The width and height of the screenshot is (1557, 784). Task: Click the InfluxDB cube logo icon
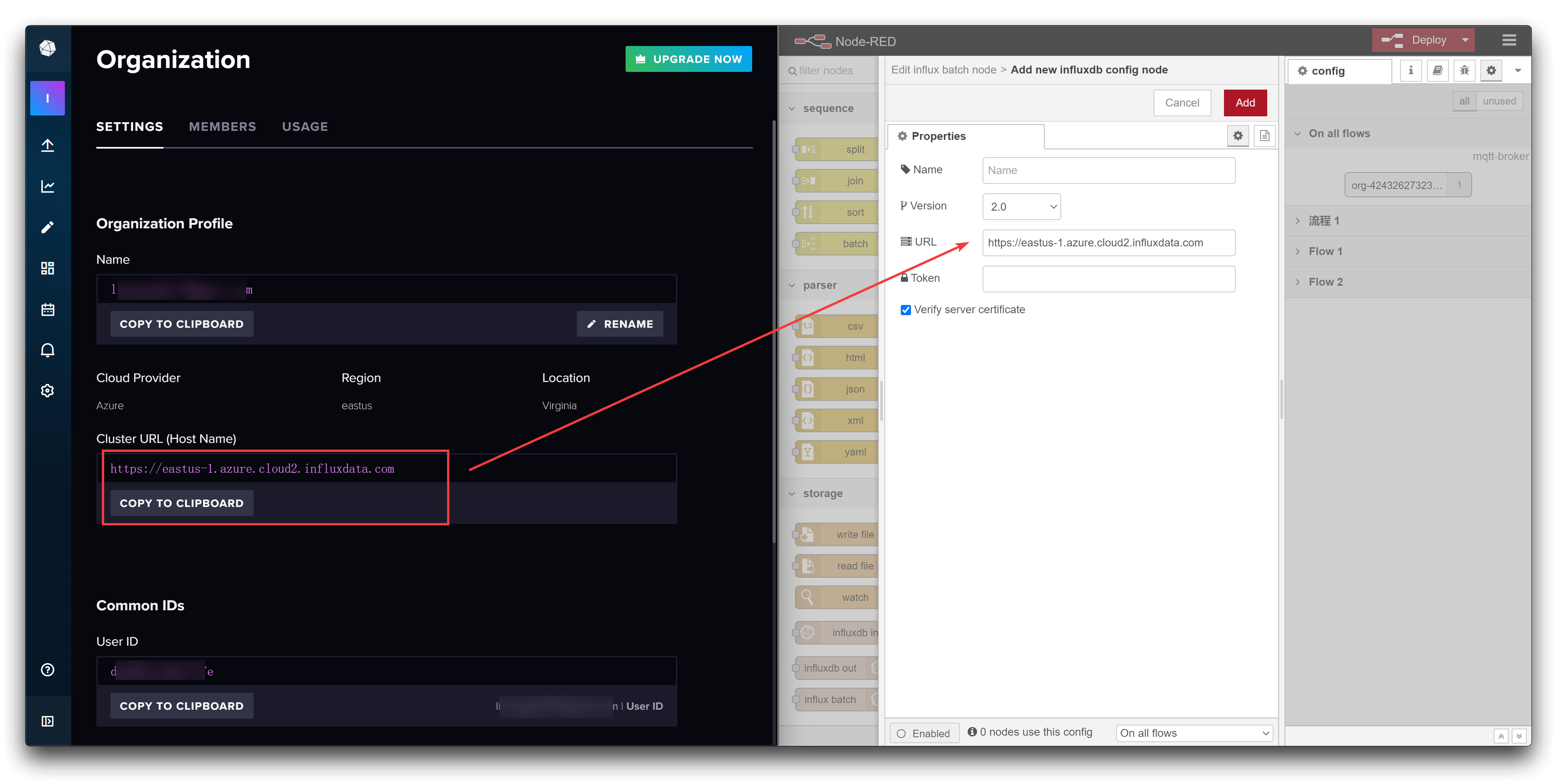(47, 48)
